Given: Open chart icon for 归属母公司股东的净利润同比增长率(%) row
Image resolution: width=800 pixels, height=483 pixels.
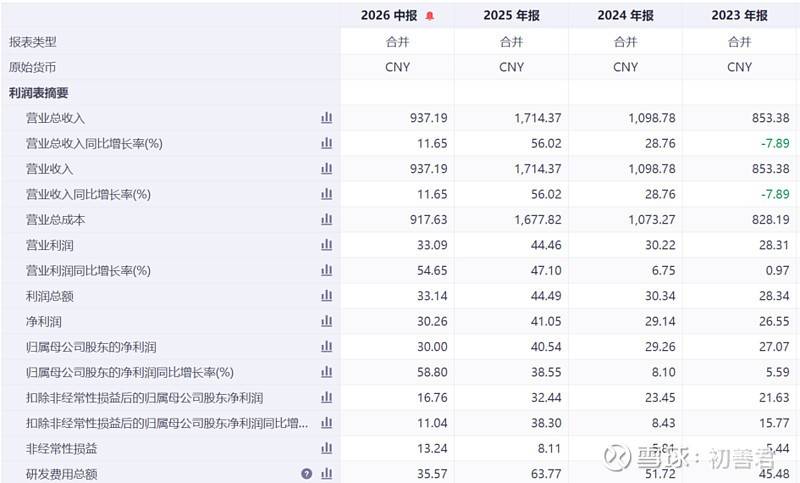Looking at the screenshot, I should (x=327, y=372).
